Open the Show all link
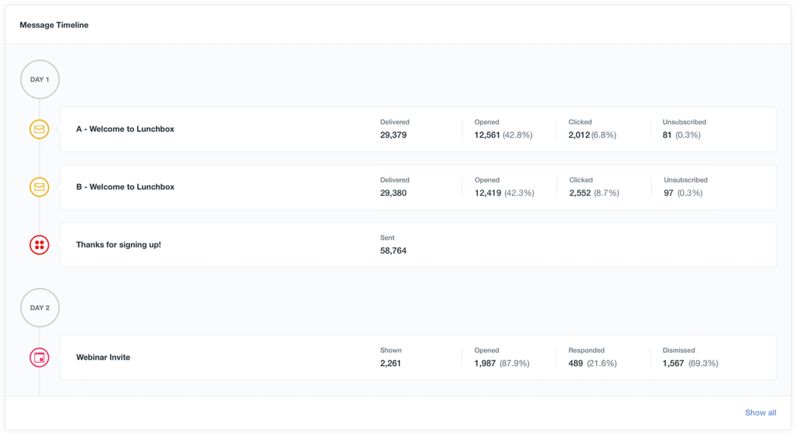The width and height of the screenshot is (800, 435). point(759,412)
